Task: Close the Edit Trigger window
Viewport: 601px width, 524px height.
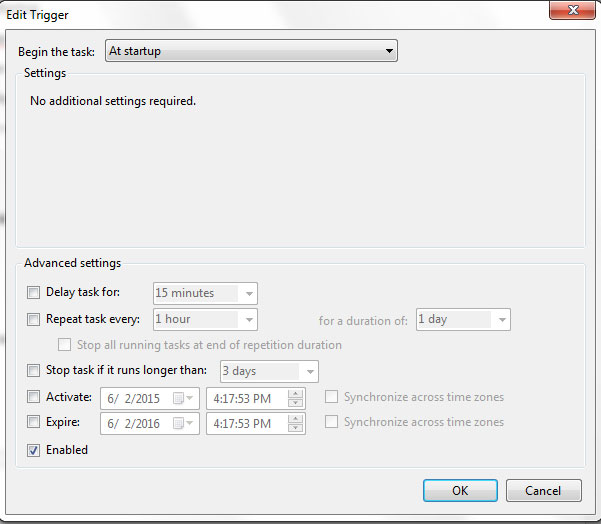Action: point(573,10)
